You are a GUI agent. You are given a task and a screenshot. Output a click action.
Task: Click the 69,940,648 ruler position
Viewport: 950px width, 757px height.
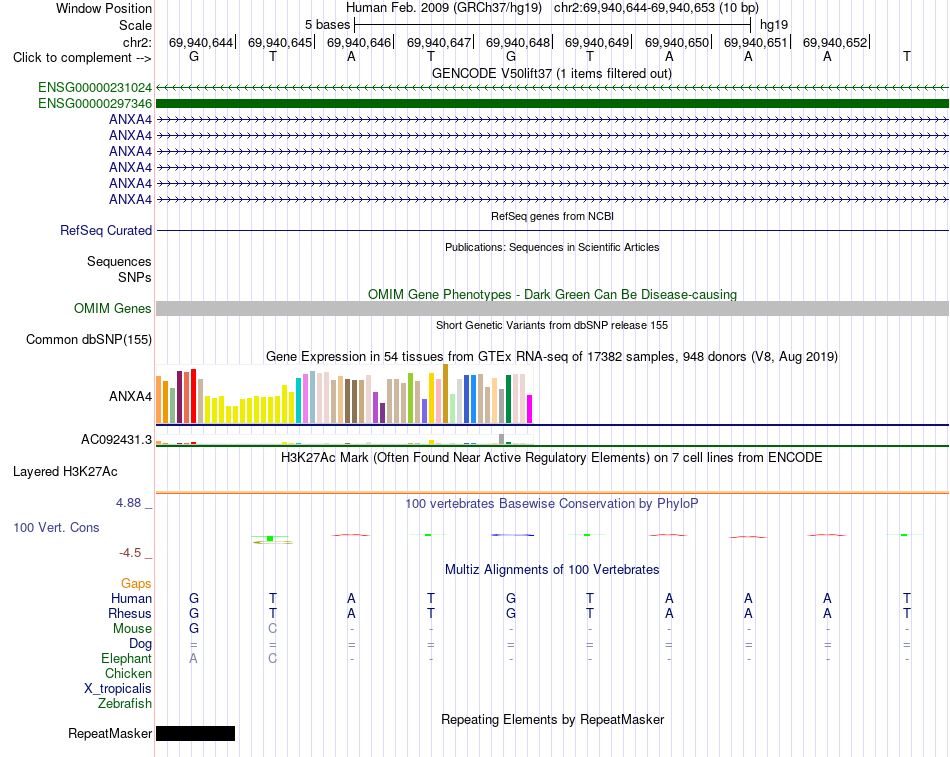[518, 42]
